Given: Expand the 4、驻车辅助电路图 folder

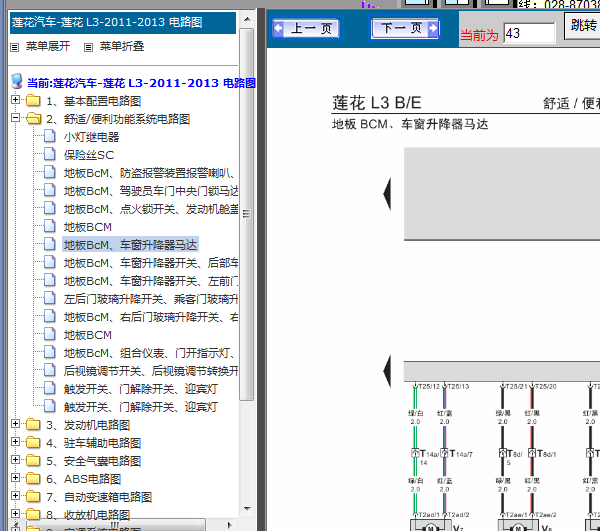Looking at the screenshot, I should (x=15, y=441).
